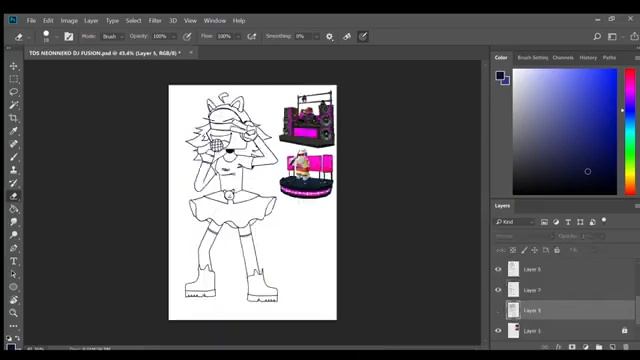
Task: Select the Hand tool
Action: (13, 300)
